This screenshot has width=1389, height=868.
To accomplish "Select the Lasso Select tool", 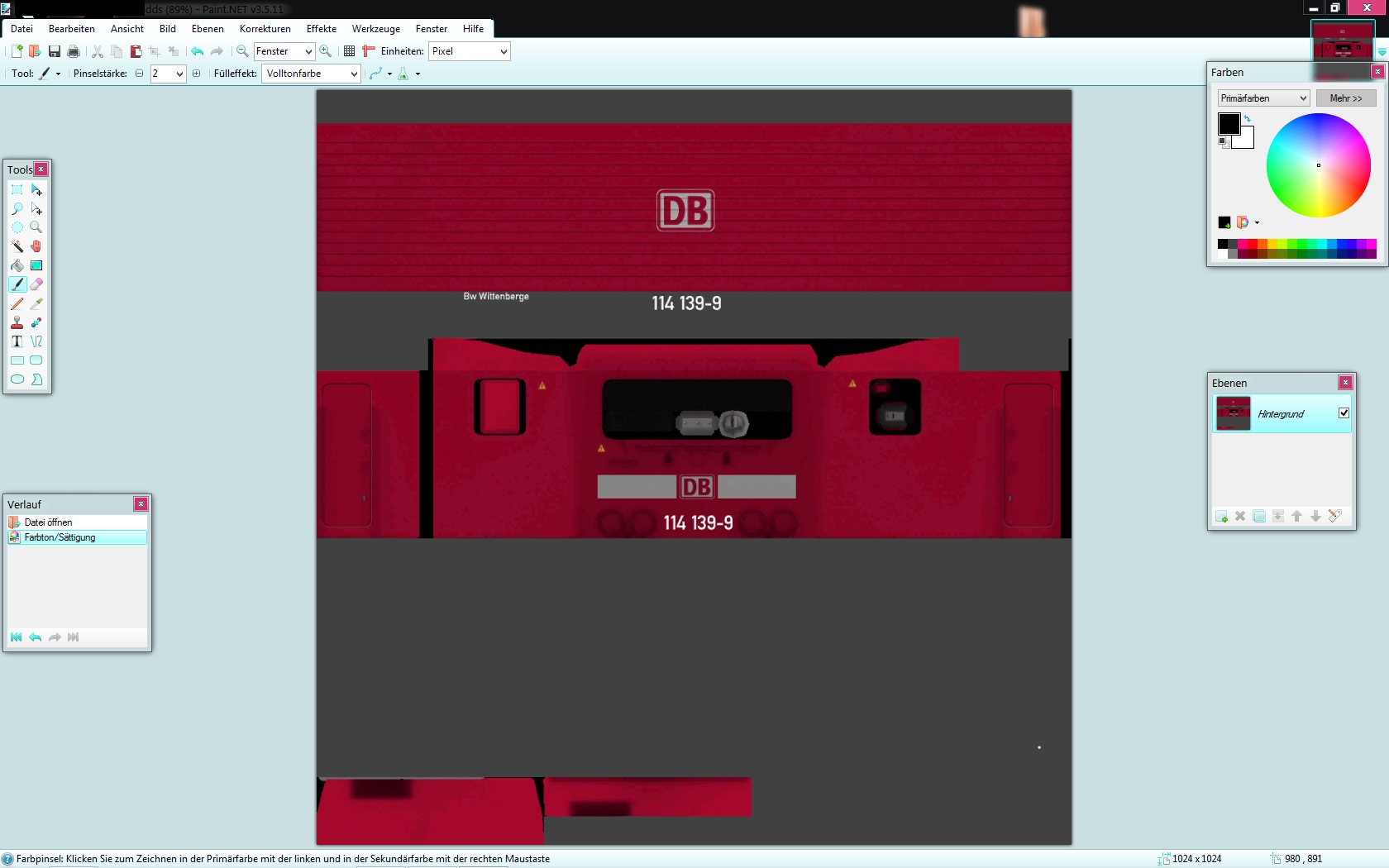I will [17, 208].
